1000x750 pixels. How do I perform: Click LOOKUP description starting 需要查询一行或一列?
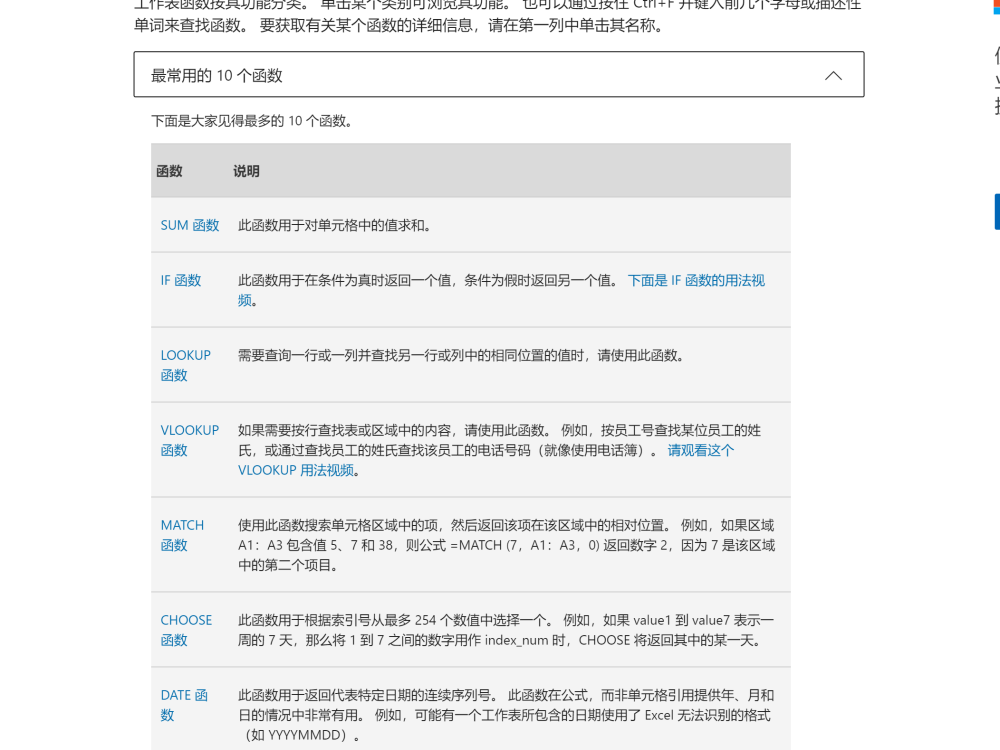[461, 355]
